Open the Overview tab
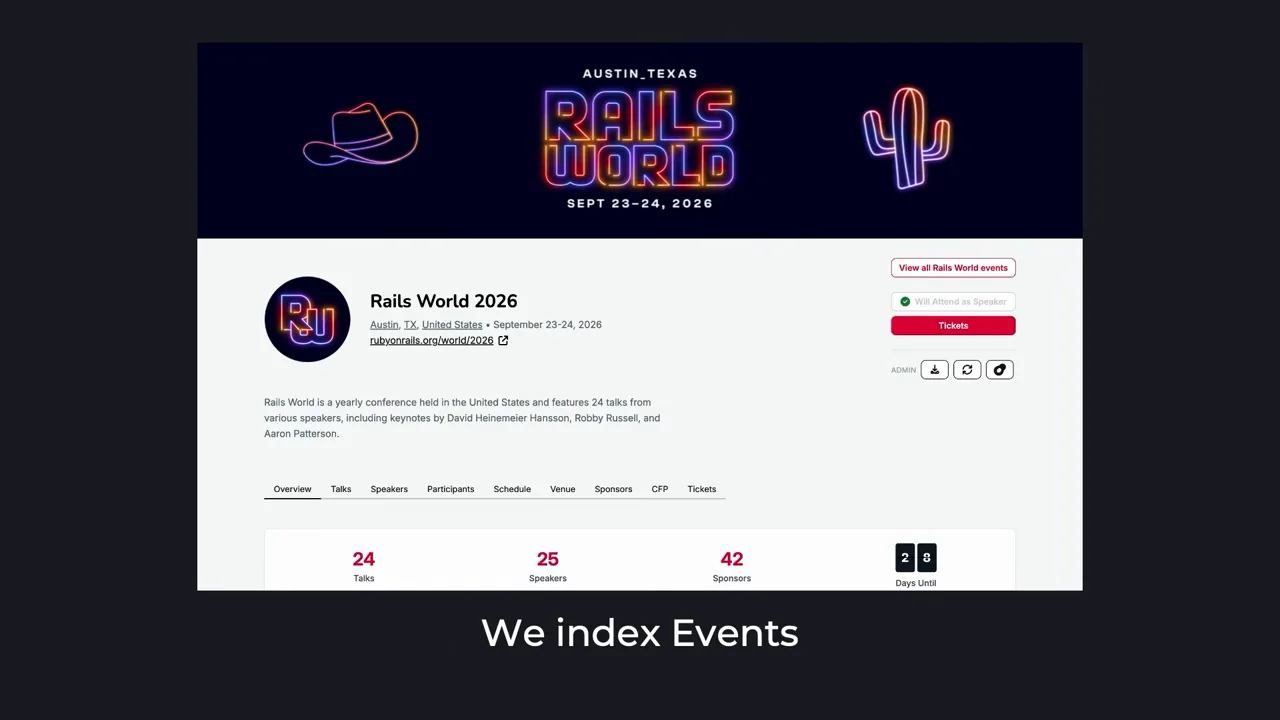The height and width of the screenshot is (720, 1280). [x=292, y=489]
